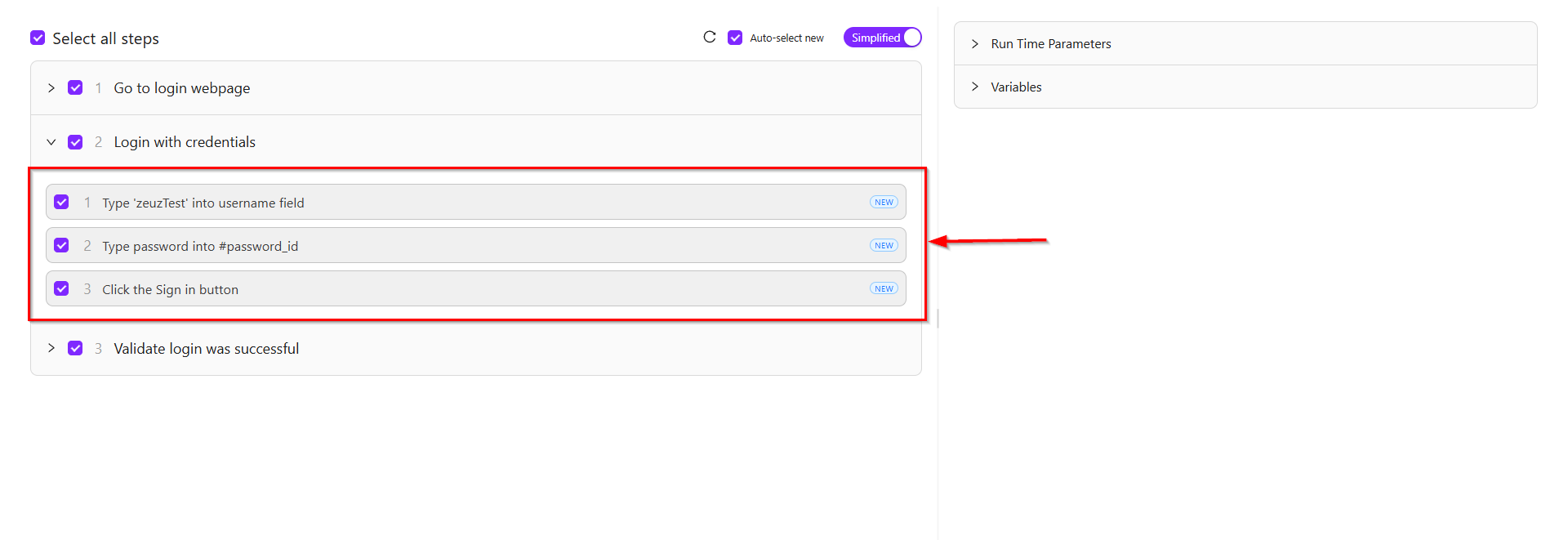The height and width of the screenshot is (540, 1568).
Task: Click NEW badge on password step
Action: point(884,246)
